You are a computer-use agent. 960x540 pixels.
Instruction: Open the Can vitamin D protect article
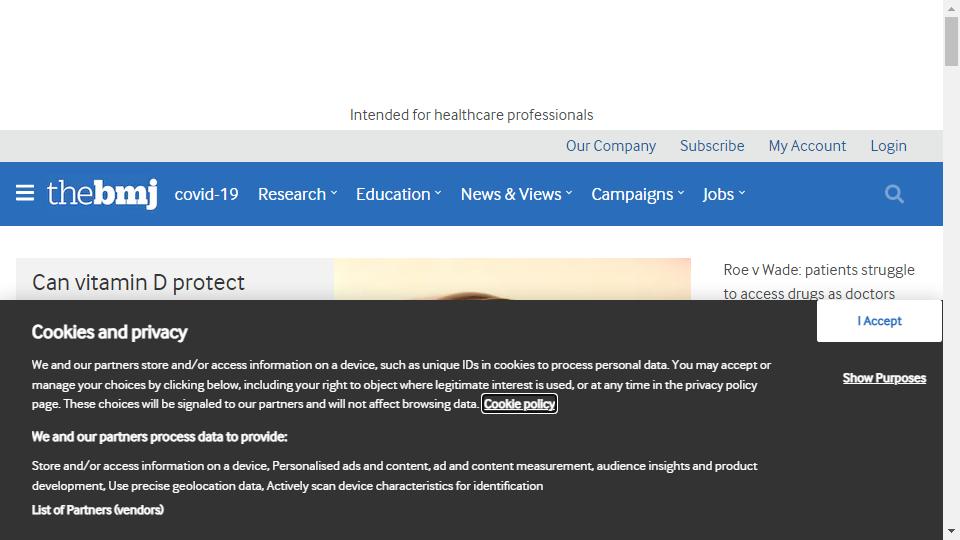coord(138,282)
